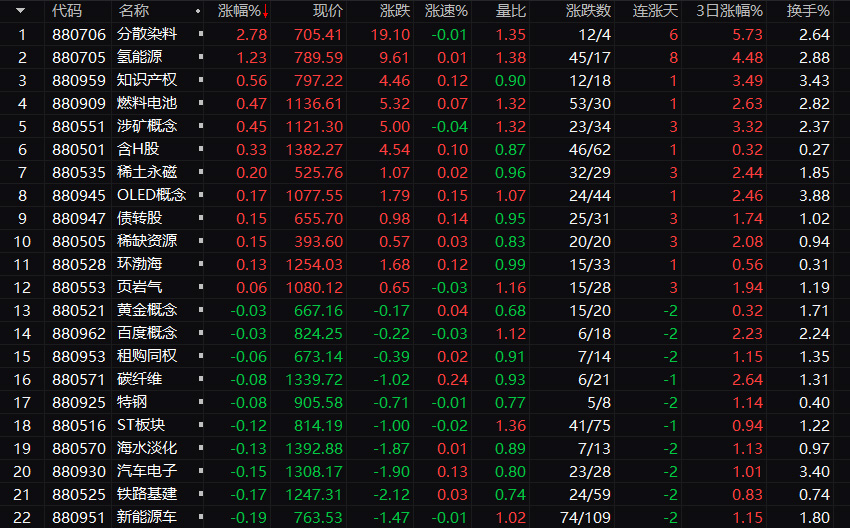
Task: Select the 知识产权 sector name
Action: (x=147, y=80)
